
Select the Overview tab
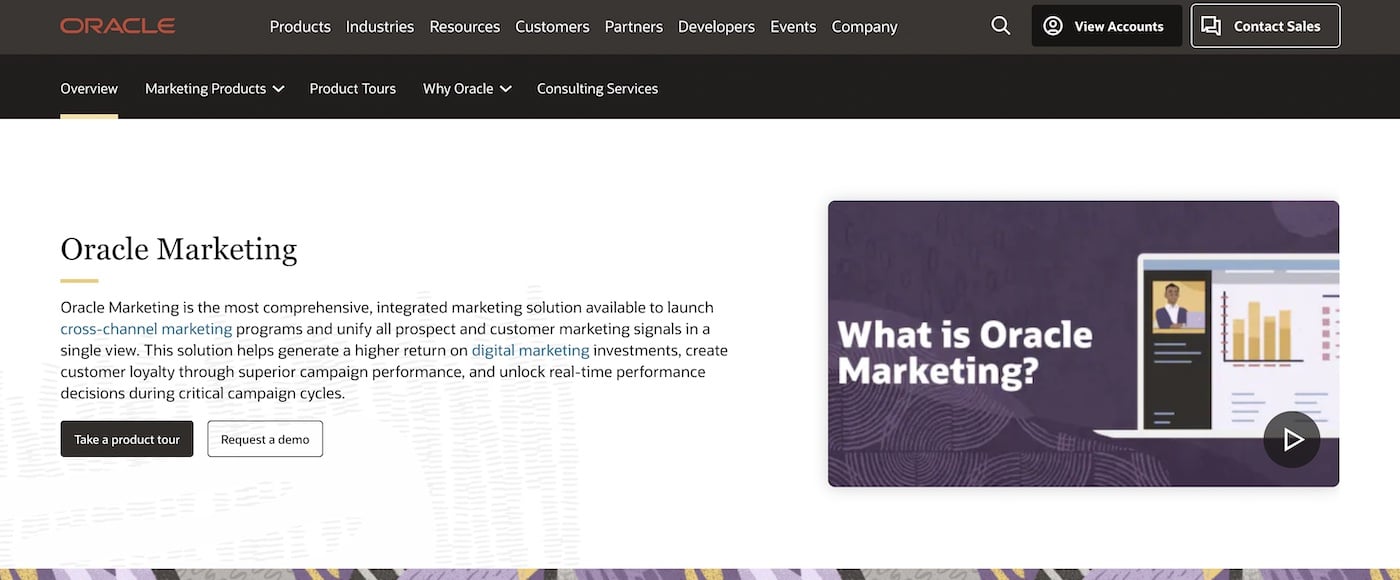tap(89, 88)
